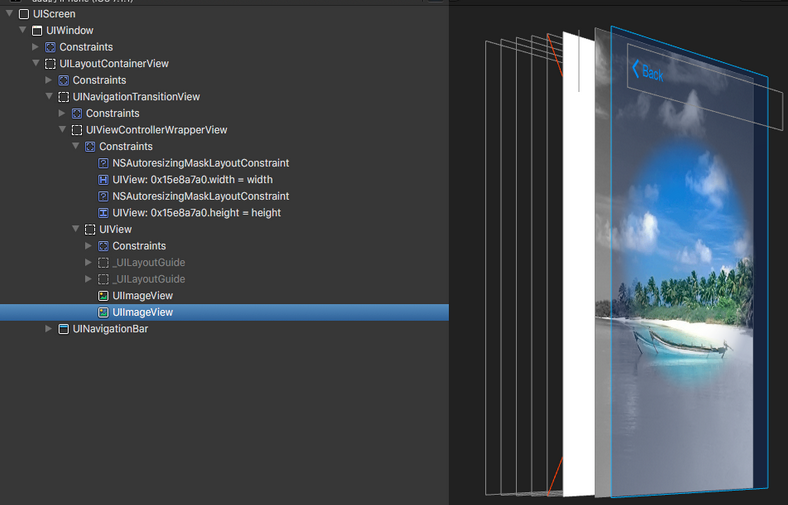
Task: Select the UILayoutContainerView label
Action: point(114,64)
